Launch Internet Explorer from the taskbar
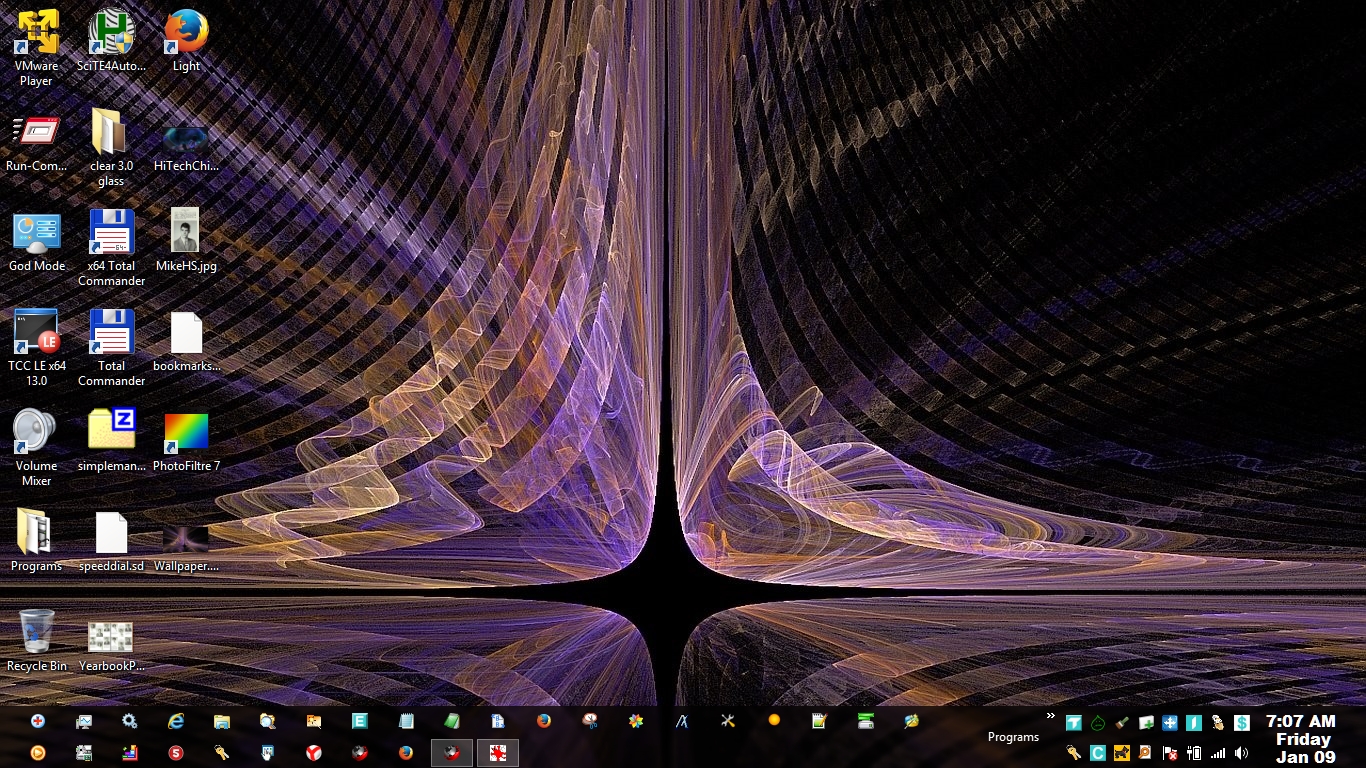Image resolution: width=1366 pixels, height=768 pixels. [175, 721]
